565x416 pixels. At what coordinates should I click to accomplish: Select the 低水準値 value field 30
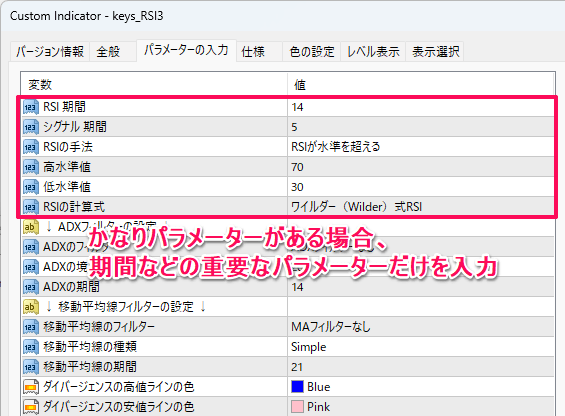[421, 187]
